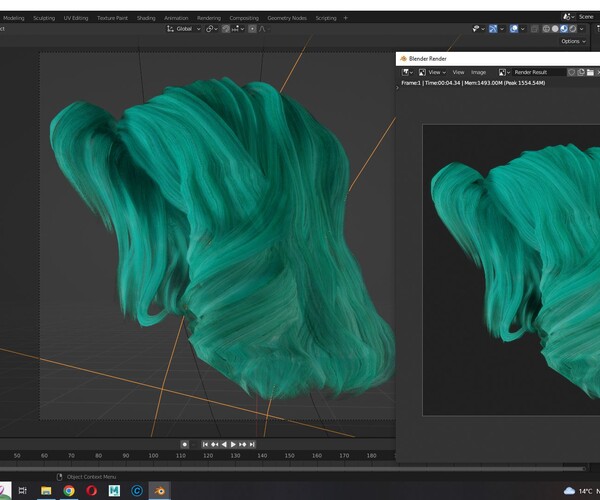The width and height of the screenshot is (600, 500).
Task: Open the Rendering workspace tab
Action: tap(209, 18)
